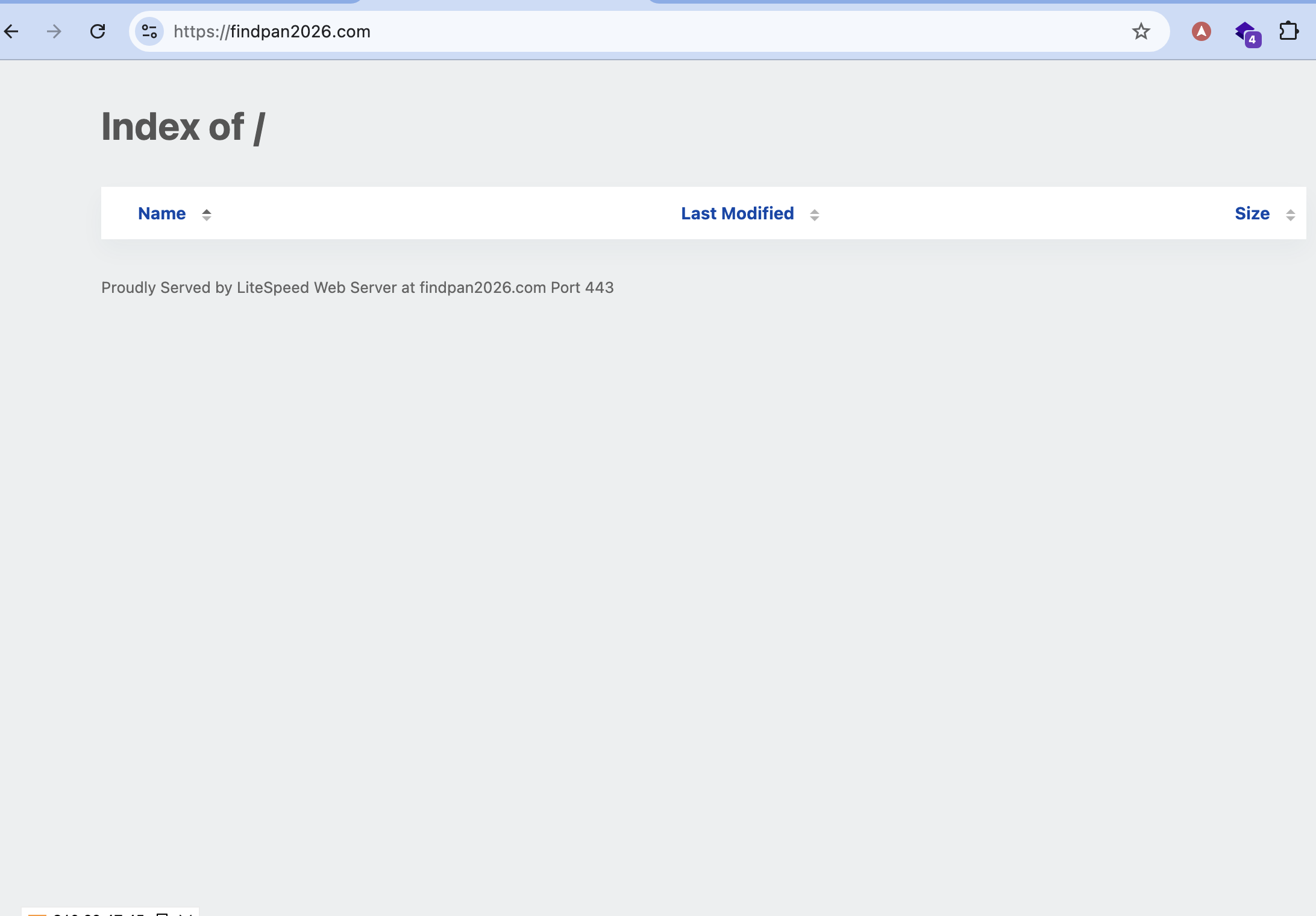
Task: Click 'https://' scheme text in the URL
Action: [201, 31]
